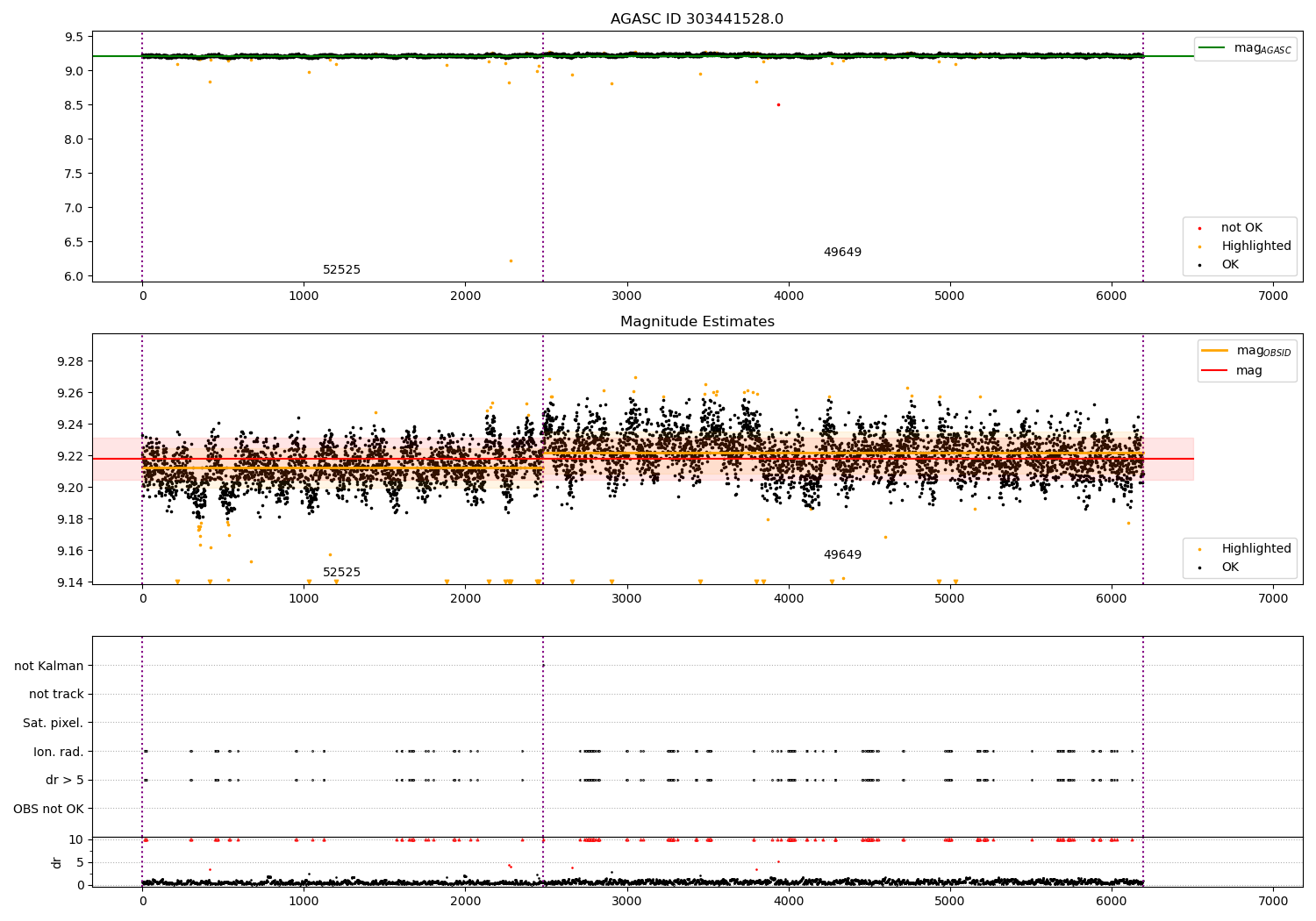Click '3000' on the AGASC plot x-axis

pyautogui.click(x=626, y=296)
